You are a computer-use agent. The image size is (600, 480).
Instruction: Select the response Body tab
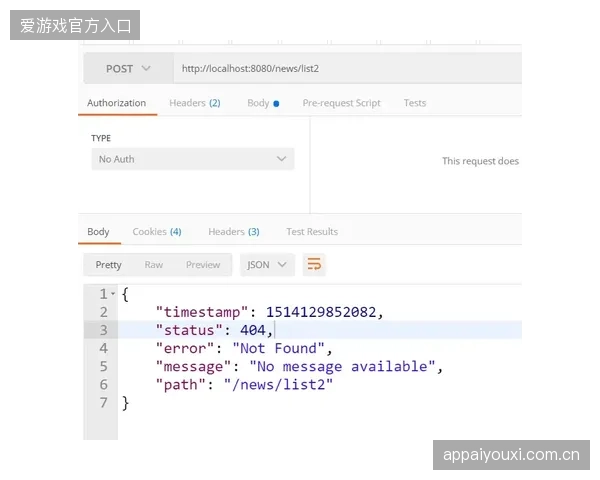pyautogui.click(x=98, y=232)
